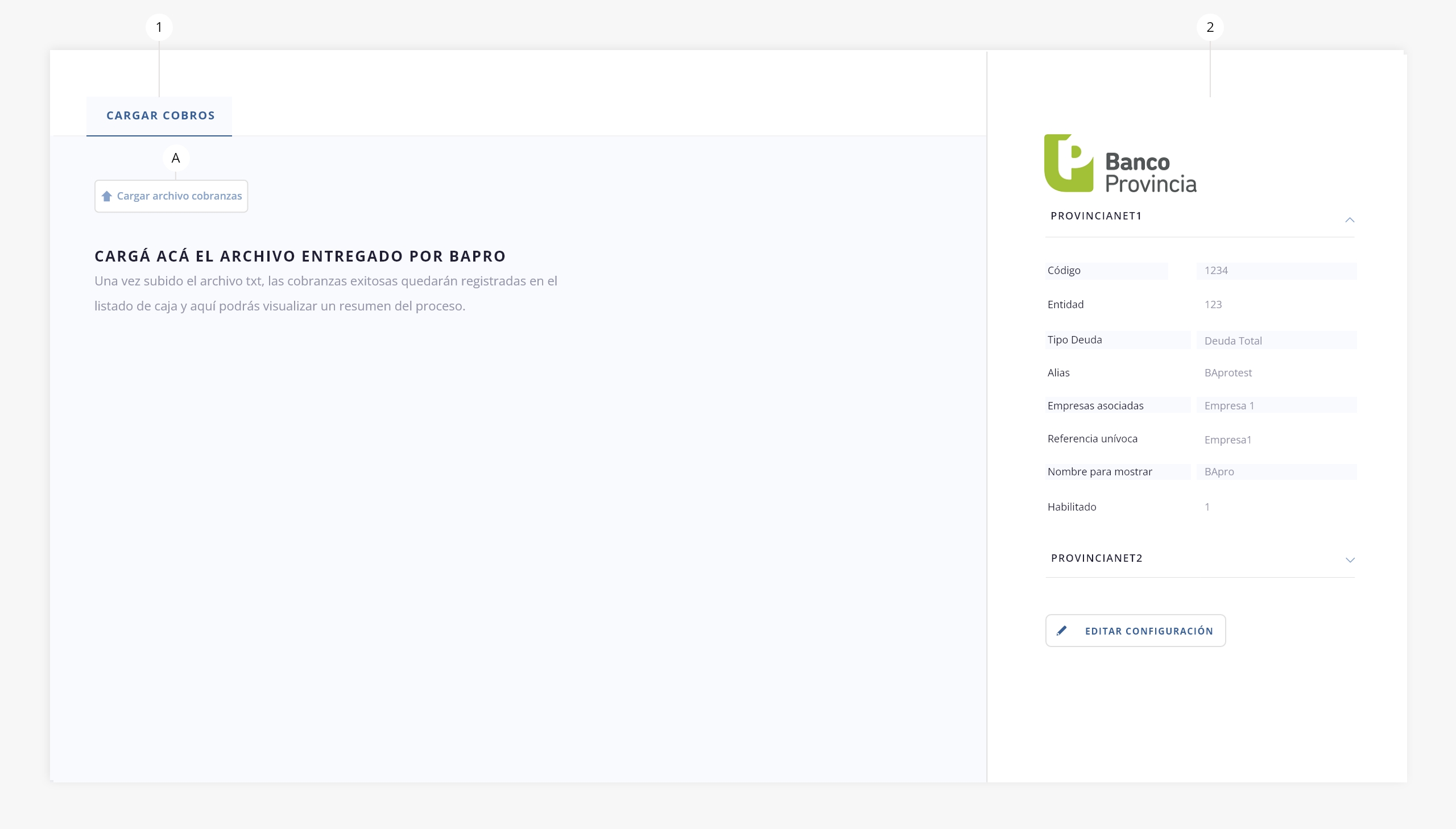
Task: Click the PROVINCIANET1 header label
Action: [x=1096, y=216]
